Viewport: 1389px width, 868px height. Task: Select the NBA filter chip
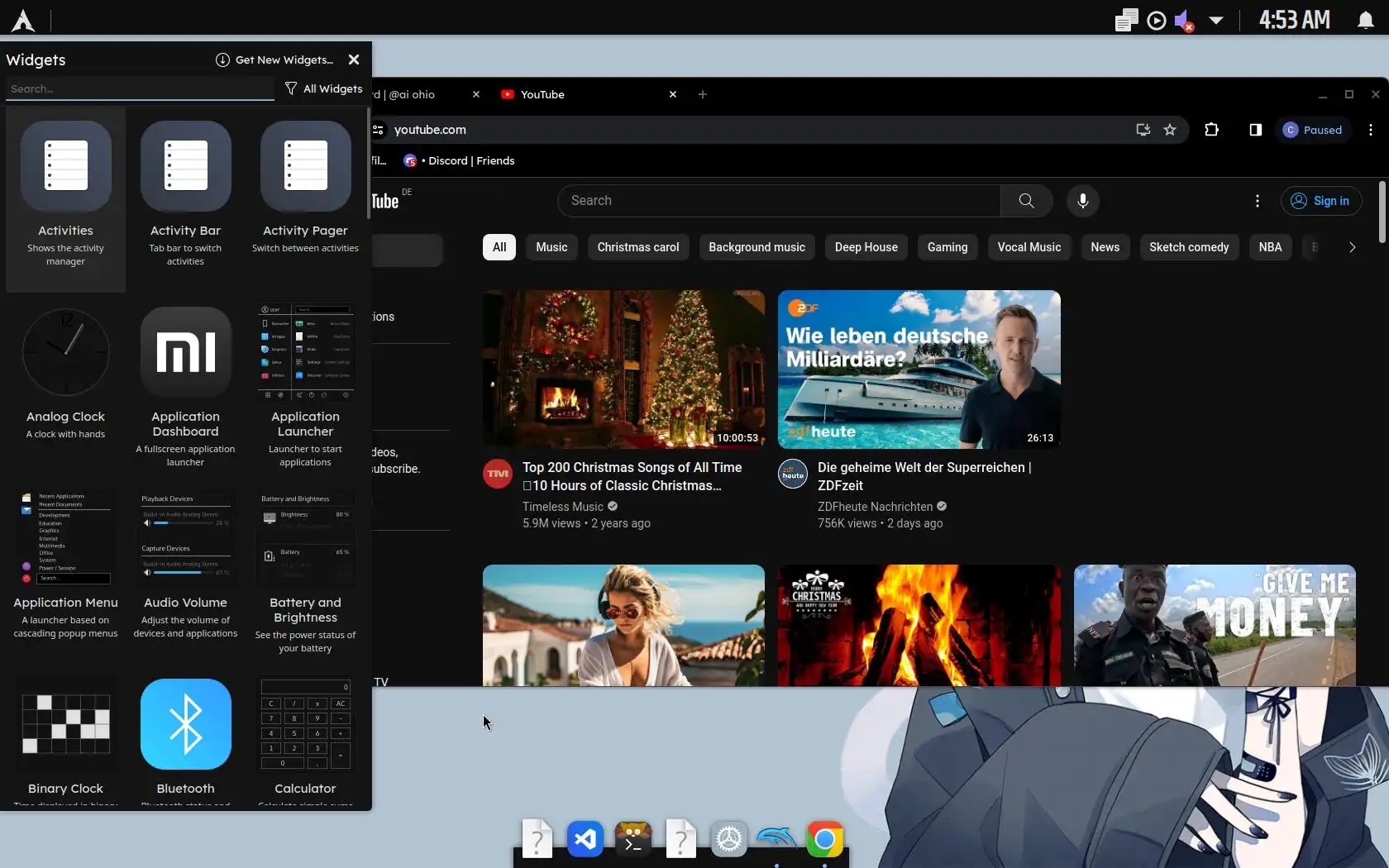click(1270, 247)
